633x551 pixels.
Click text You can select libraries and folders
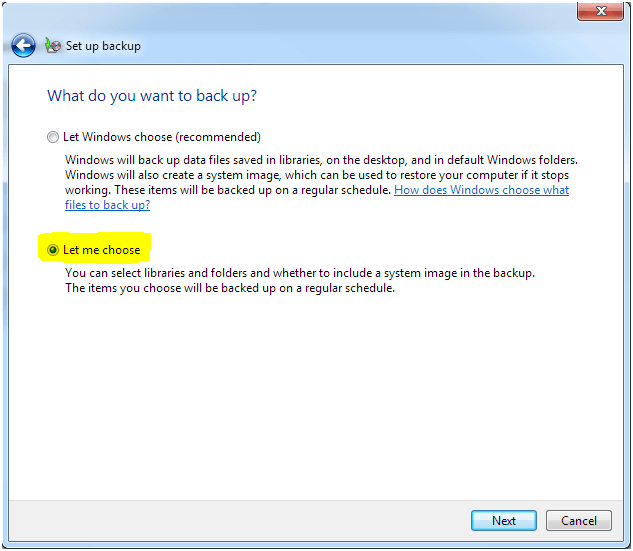(x=300, y=273)
